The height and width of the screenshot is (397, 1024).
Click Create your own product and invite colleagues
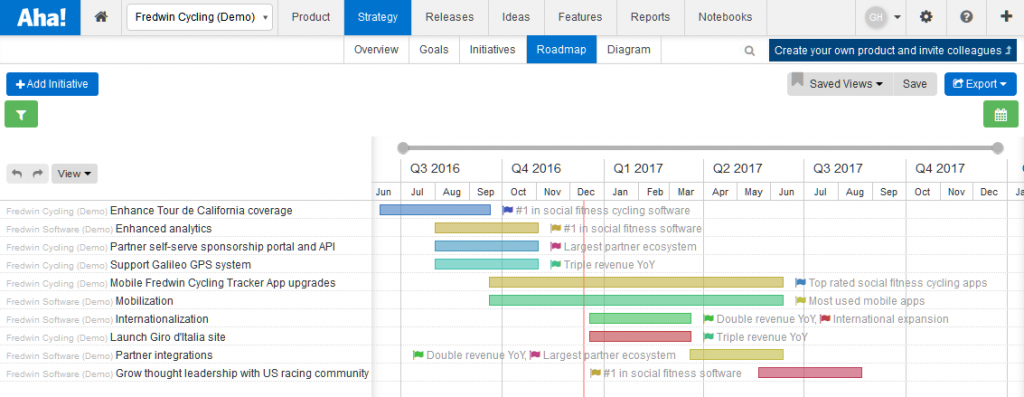click(893, 50)
